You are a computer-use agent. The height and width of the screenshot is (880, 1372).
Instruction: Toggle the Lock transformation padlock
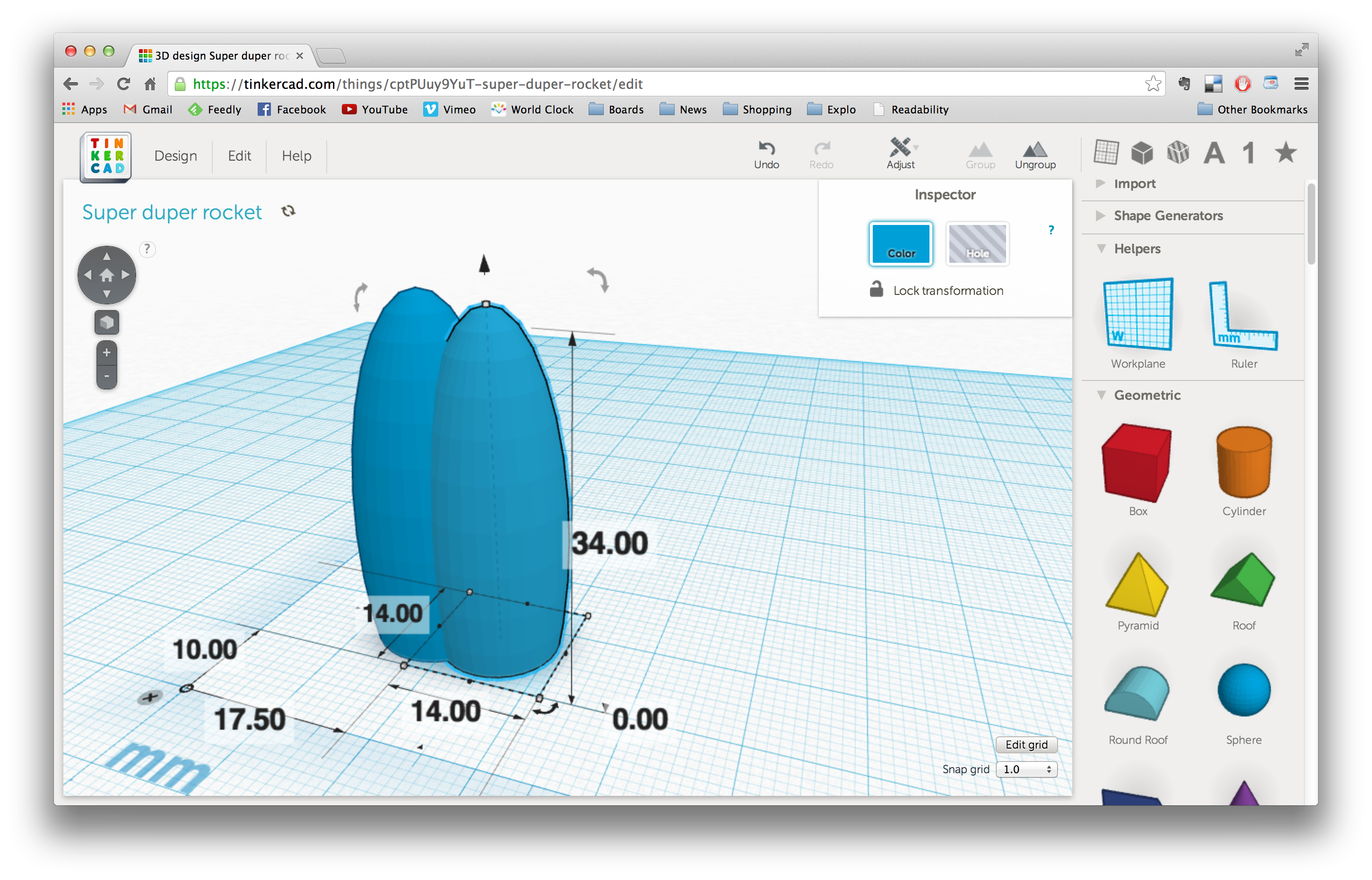(877, 289)
